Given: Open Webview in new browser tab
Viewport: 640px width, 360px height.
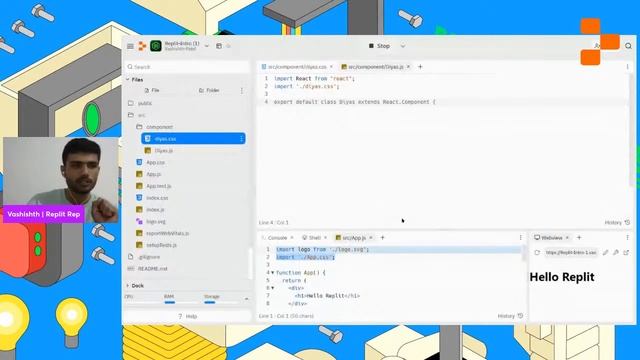Looking at the screenshot, I should (x=626, y=253).
